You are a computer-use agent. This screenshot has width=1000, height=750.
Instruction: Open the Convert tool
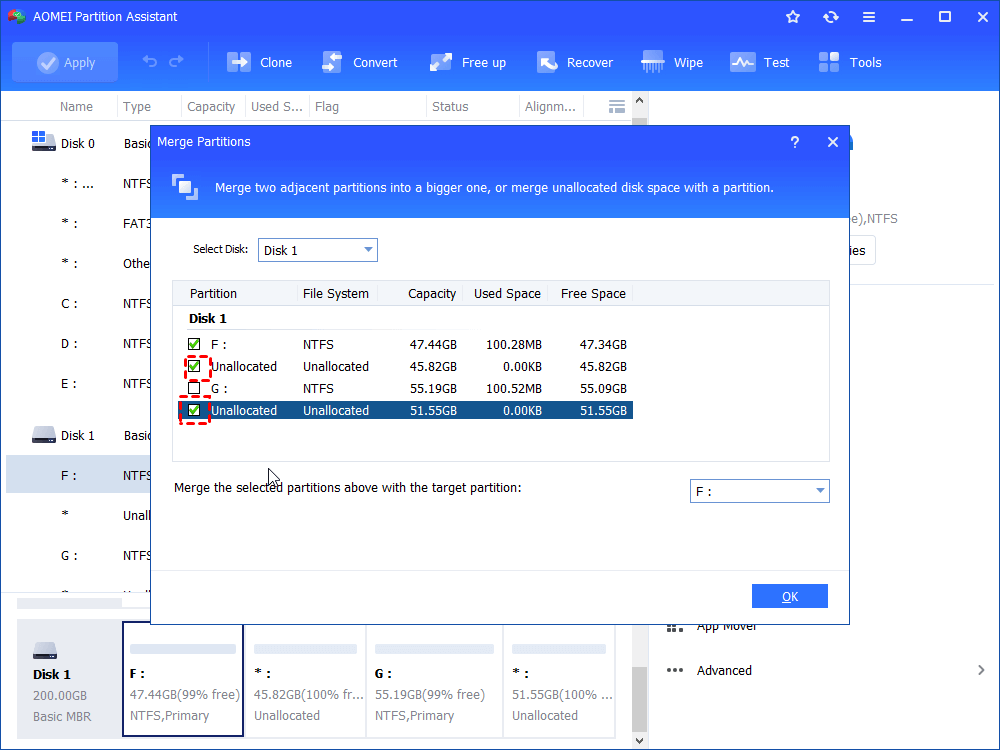point(359,62)
